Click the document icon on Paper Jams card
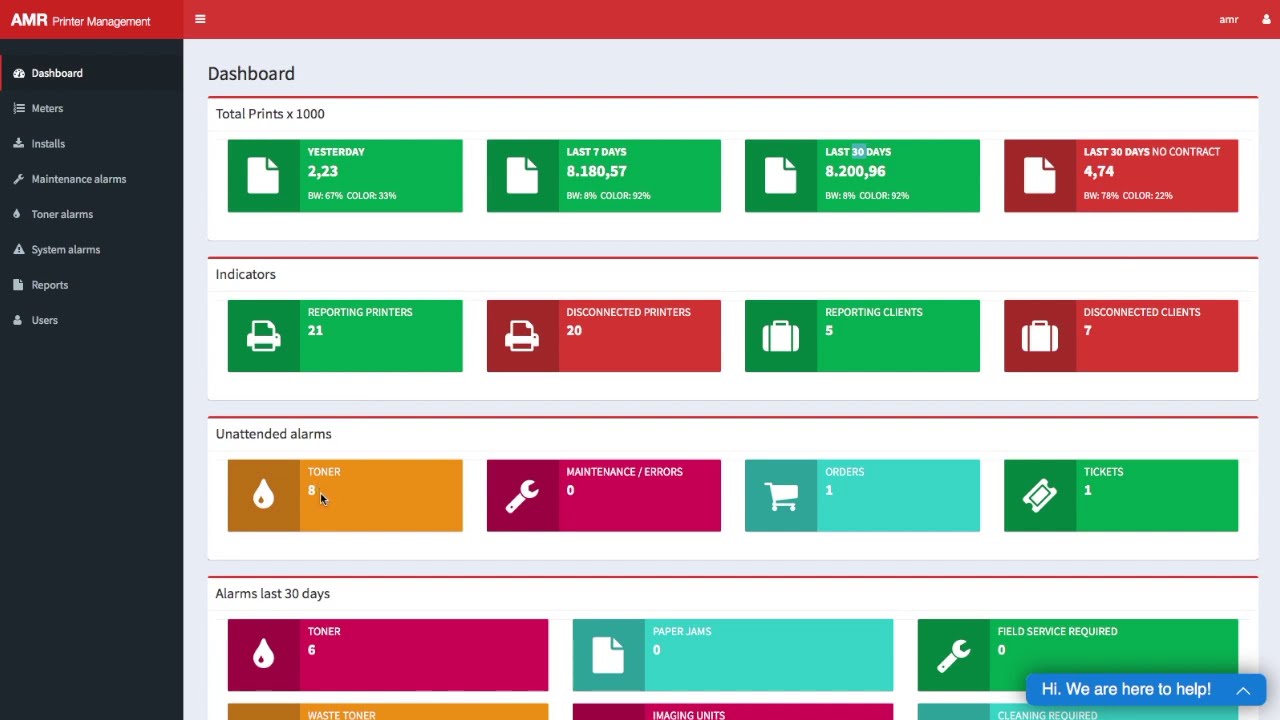1280x720 pixels. (608, 655)
